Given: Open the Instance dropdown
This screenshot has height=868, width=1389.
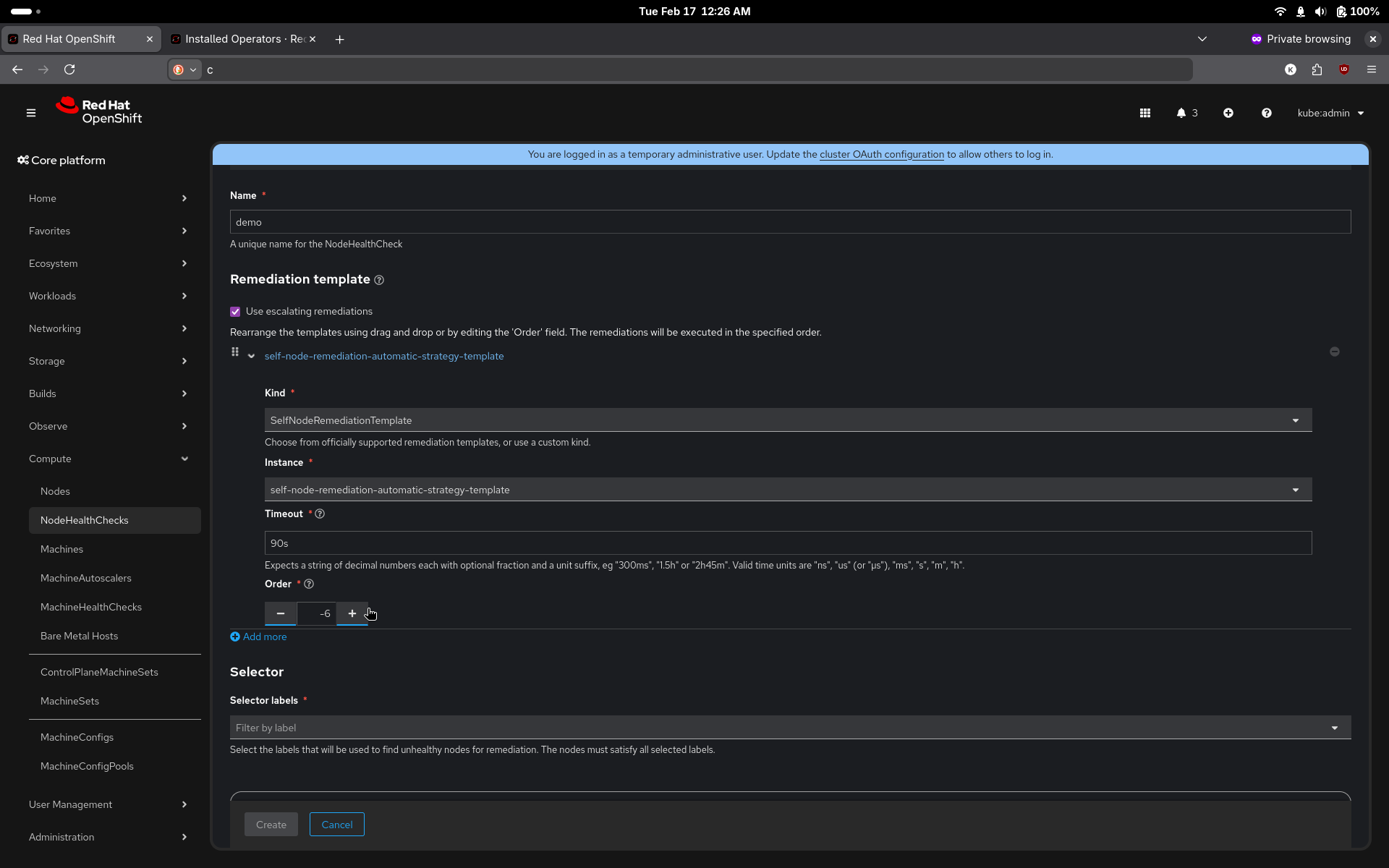Looking at the screenshot, I should (x=788, y=490).
